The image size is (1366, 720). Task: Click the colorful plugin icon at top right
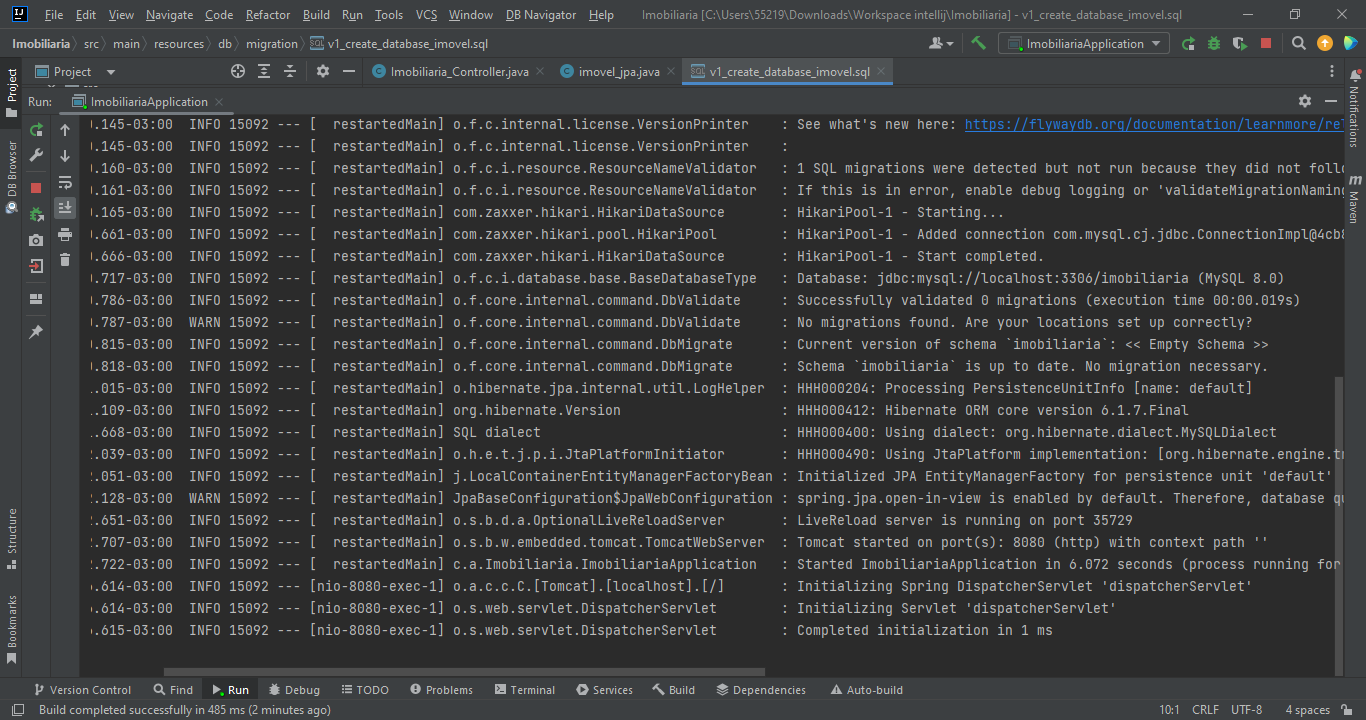click(x=1351, y=43)
